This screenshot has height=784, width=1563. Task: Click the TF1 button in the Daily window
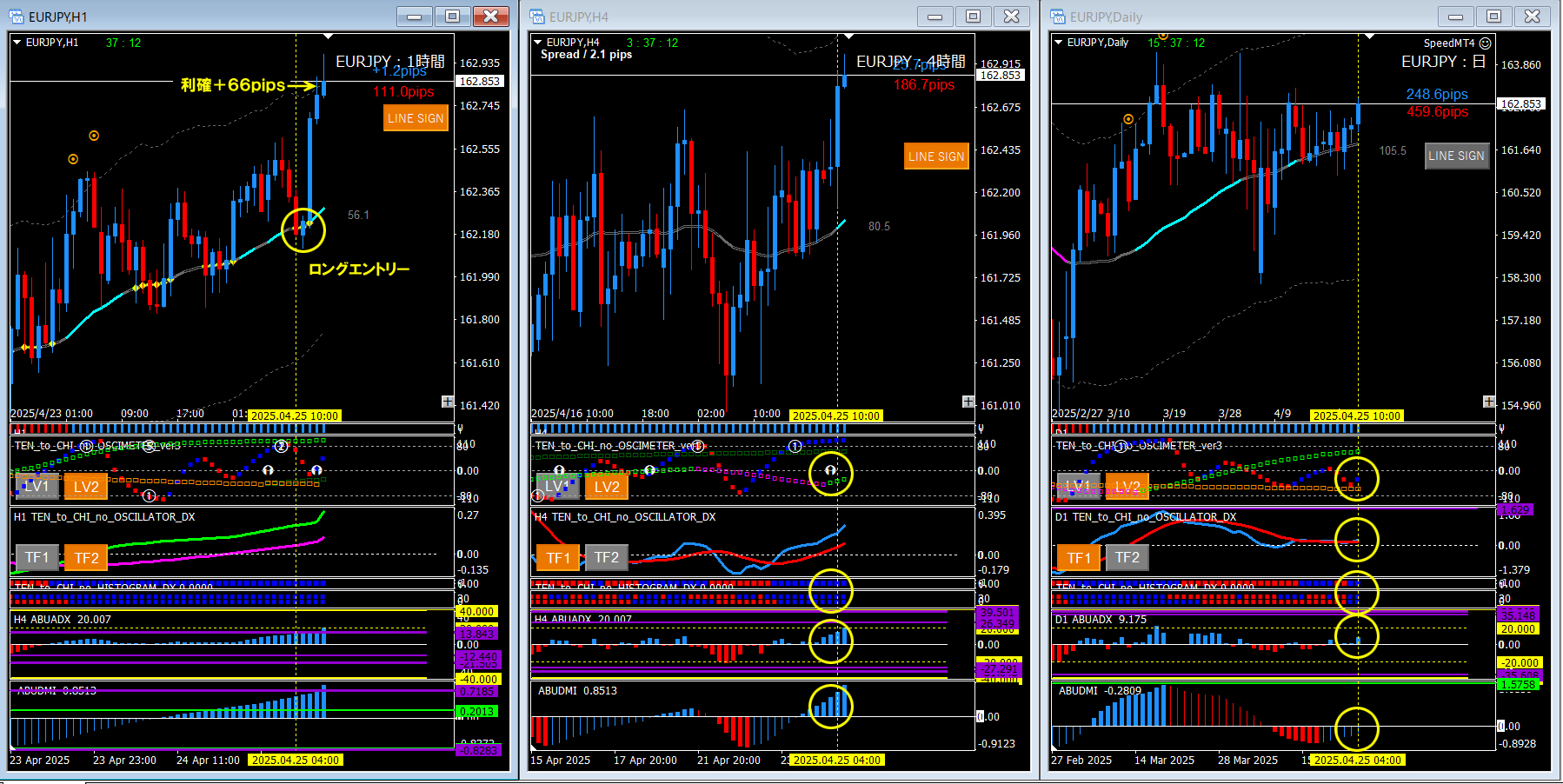point(1078,558)
